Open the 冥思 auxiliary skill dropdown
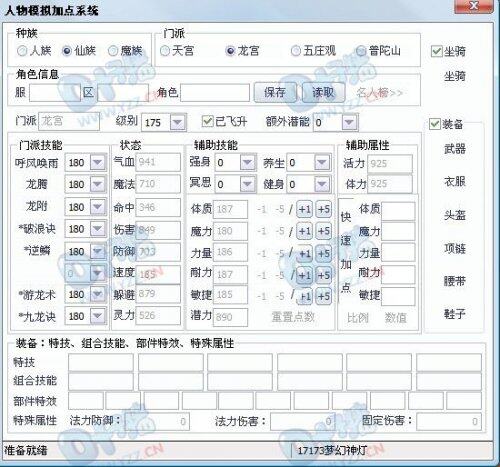This screenshot has height=467, width=500. click(x=247, y=184)
